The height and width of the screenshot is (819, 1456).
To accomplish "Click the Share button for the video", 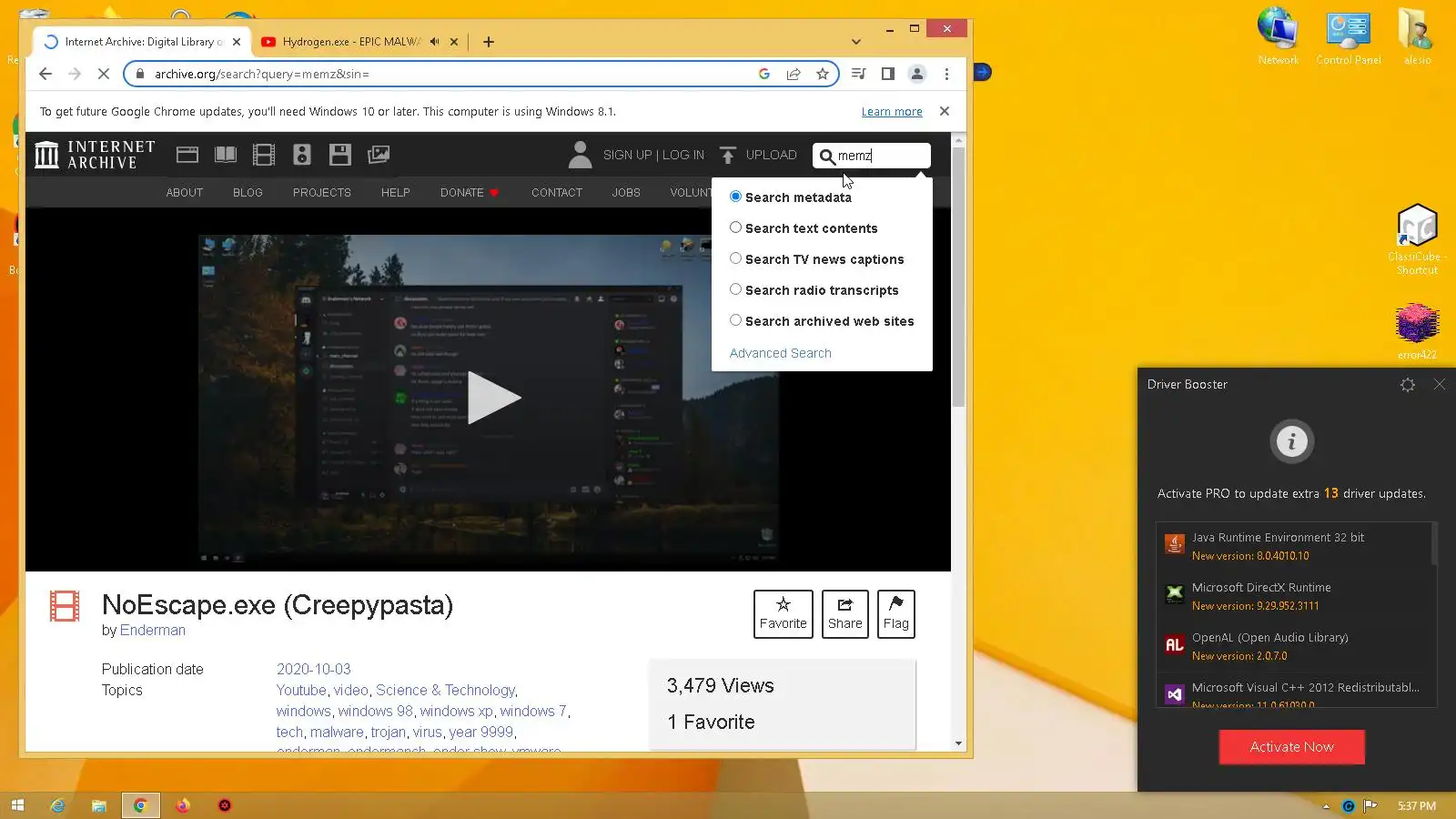I will pyautogui.click(x=845, y=614).
